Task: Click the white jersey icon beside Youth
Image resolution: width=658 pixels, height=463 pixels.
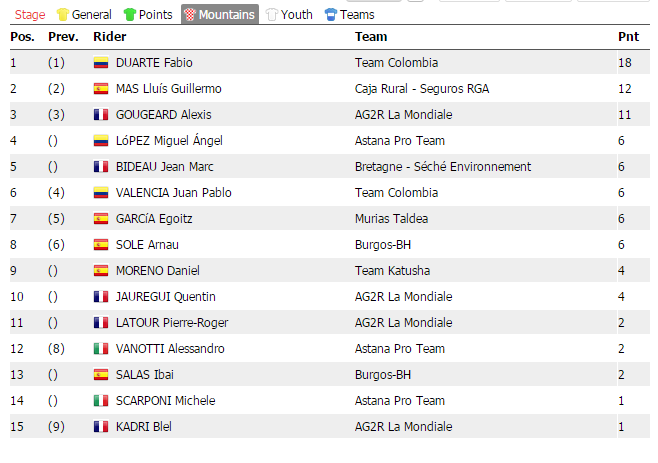Action: (x=272, y=15)
